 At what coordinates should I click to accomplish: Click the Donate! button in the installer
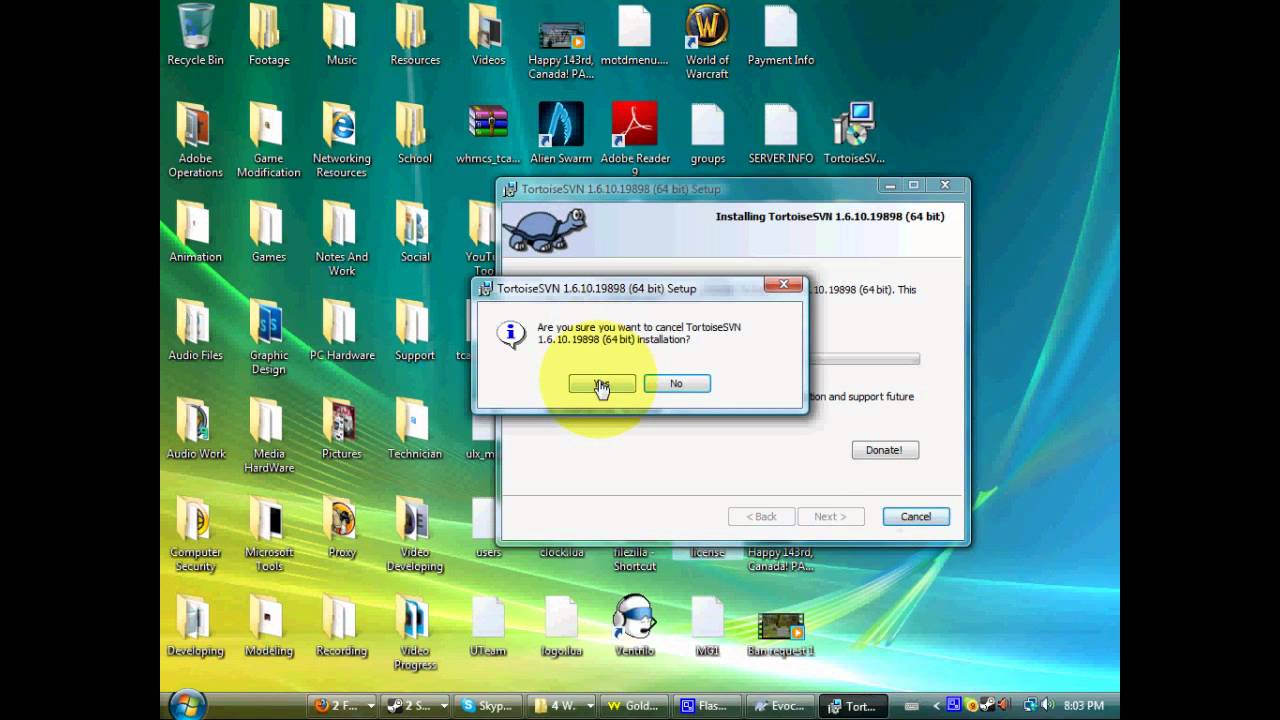[x=884, y=450]
